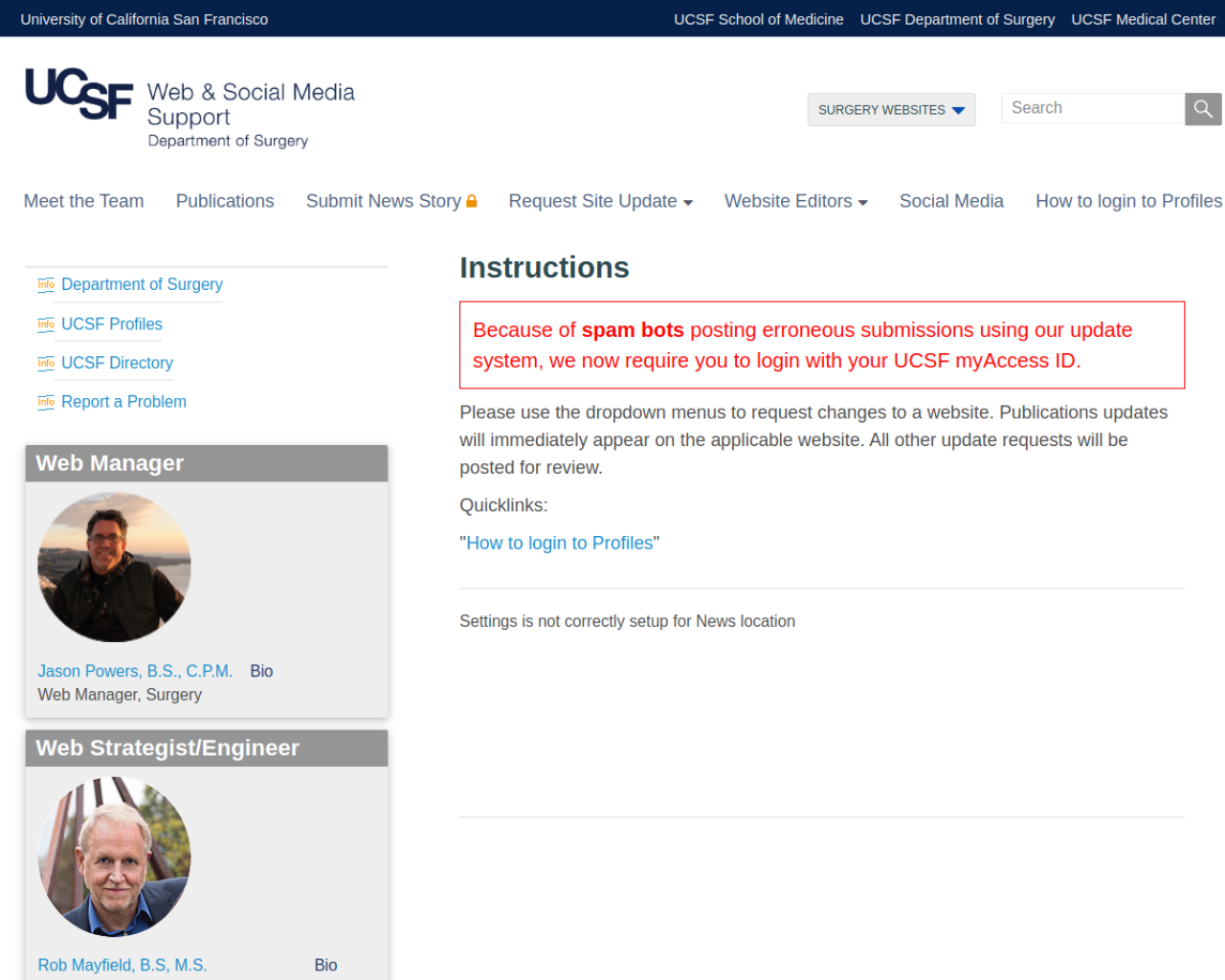Viewport: 1225px width, 980px height.
Task: Open Jason Powers, B.S., C.P.M. profile link
Action: 135,671
